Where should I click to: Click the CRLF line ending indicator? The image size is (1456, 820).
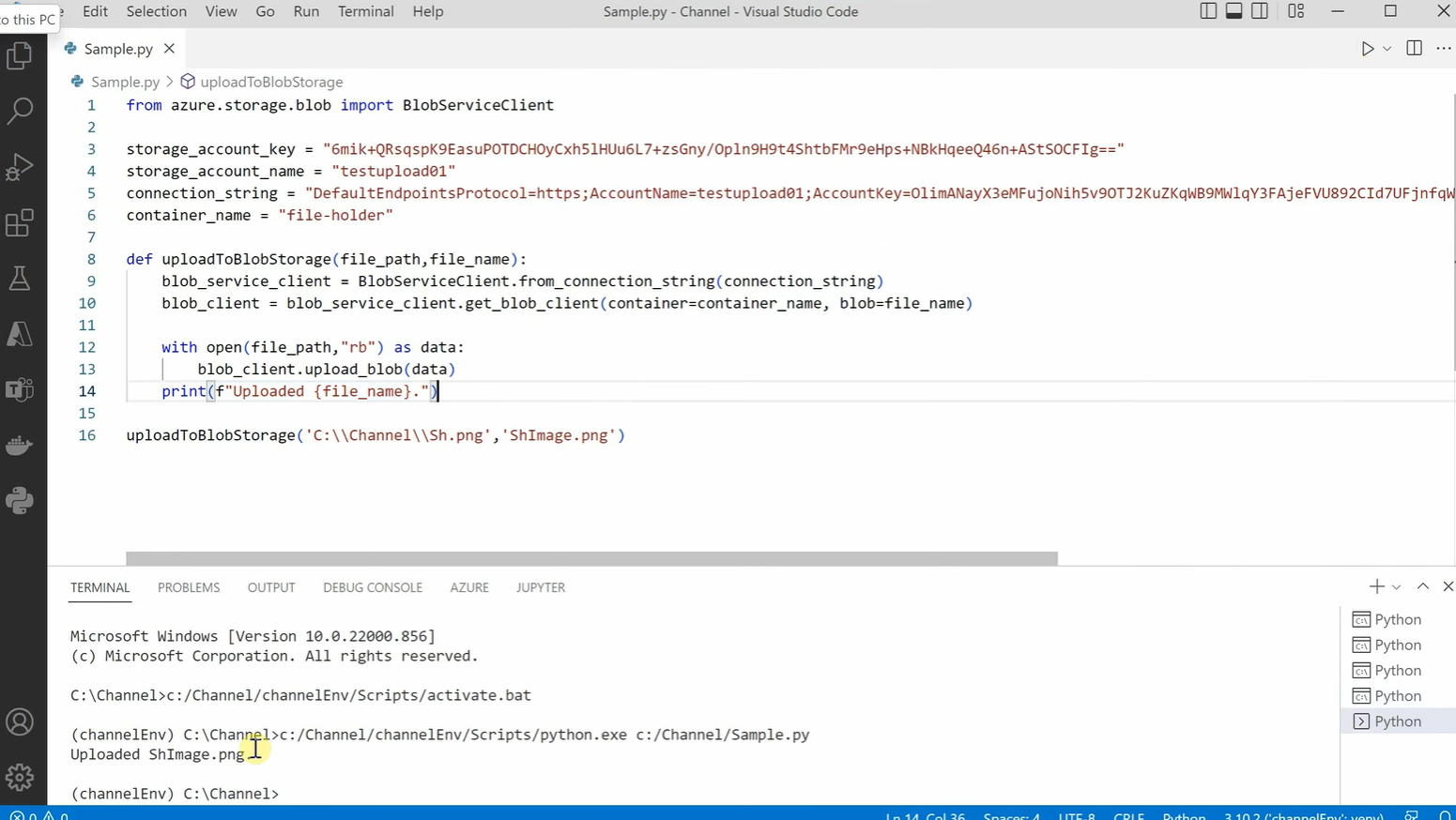tap(1128, 815)
